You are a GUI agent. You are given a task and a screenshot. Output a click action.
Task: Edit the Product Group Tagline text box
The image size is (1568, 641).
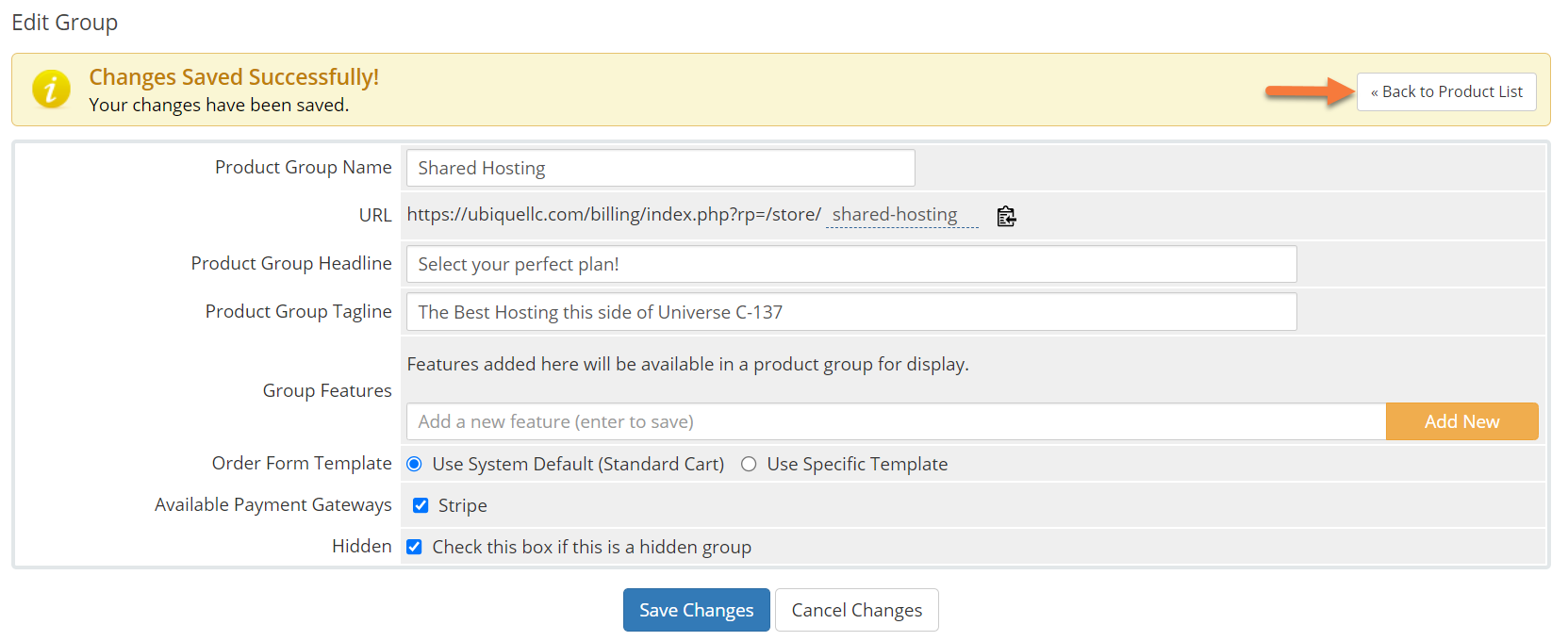[850, 312]
